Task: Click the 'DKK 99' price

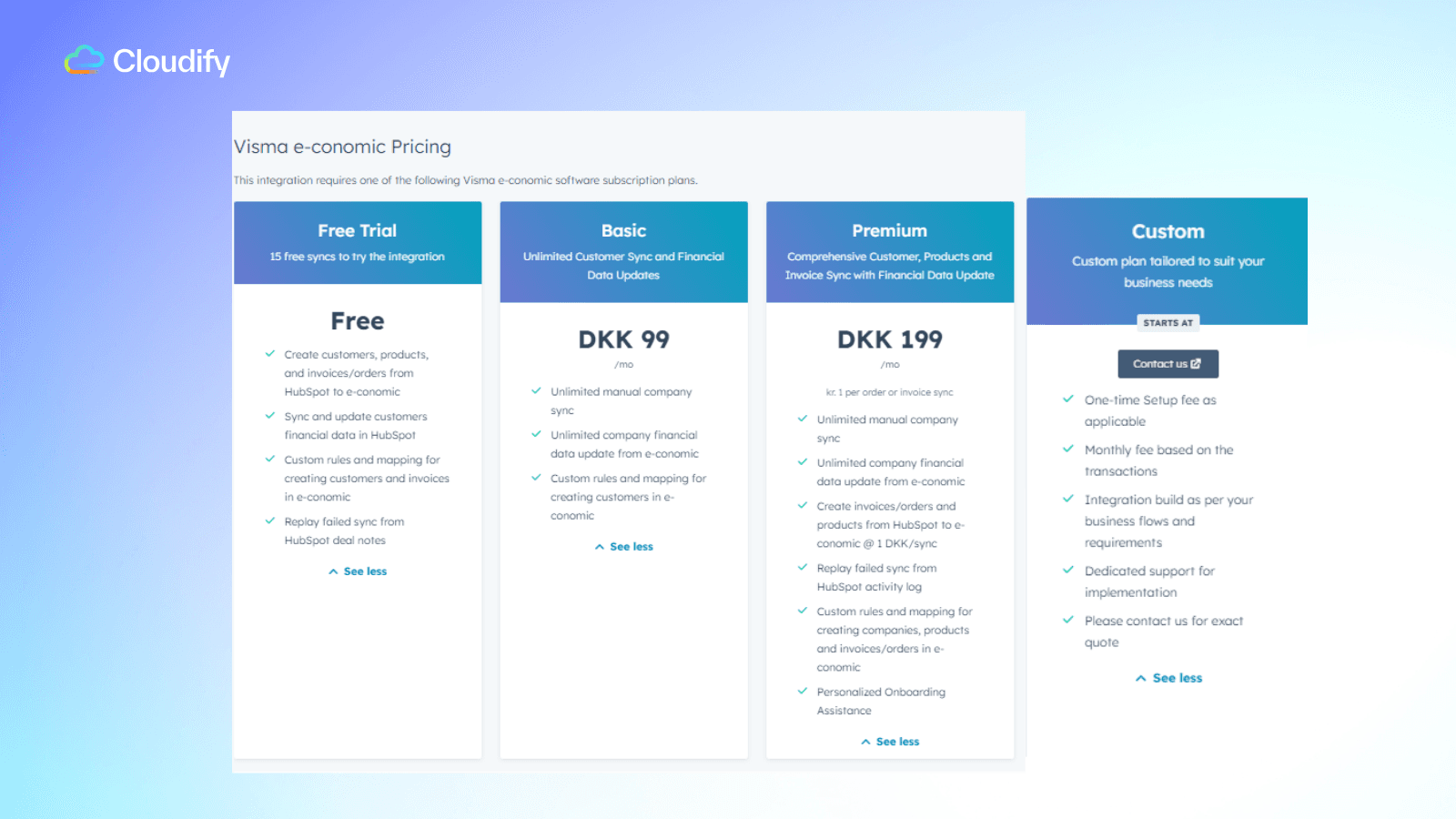Action: 624,339
